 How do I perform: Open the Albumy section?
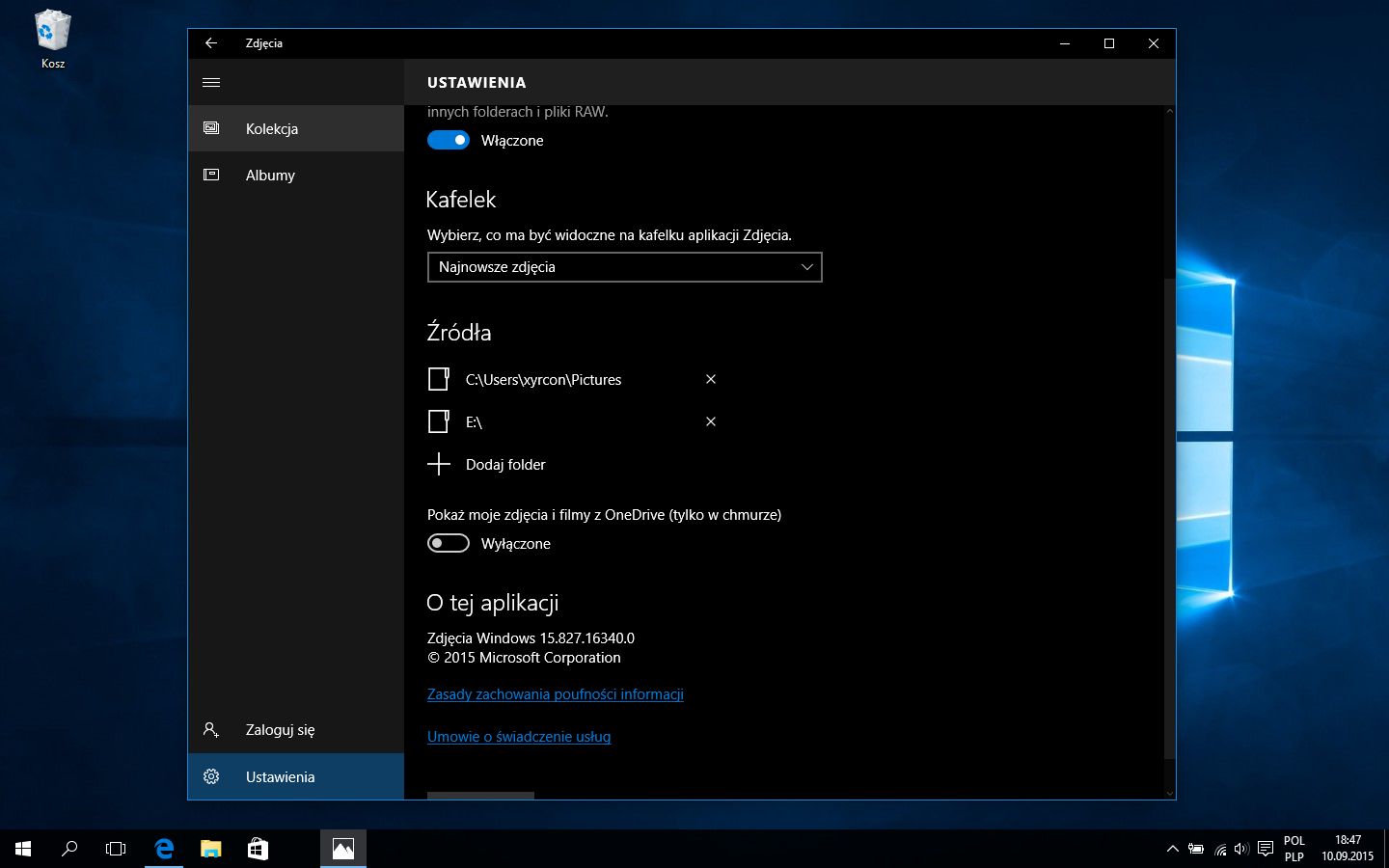[296, 175]
